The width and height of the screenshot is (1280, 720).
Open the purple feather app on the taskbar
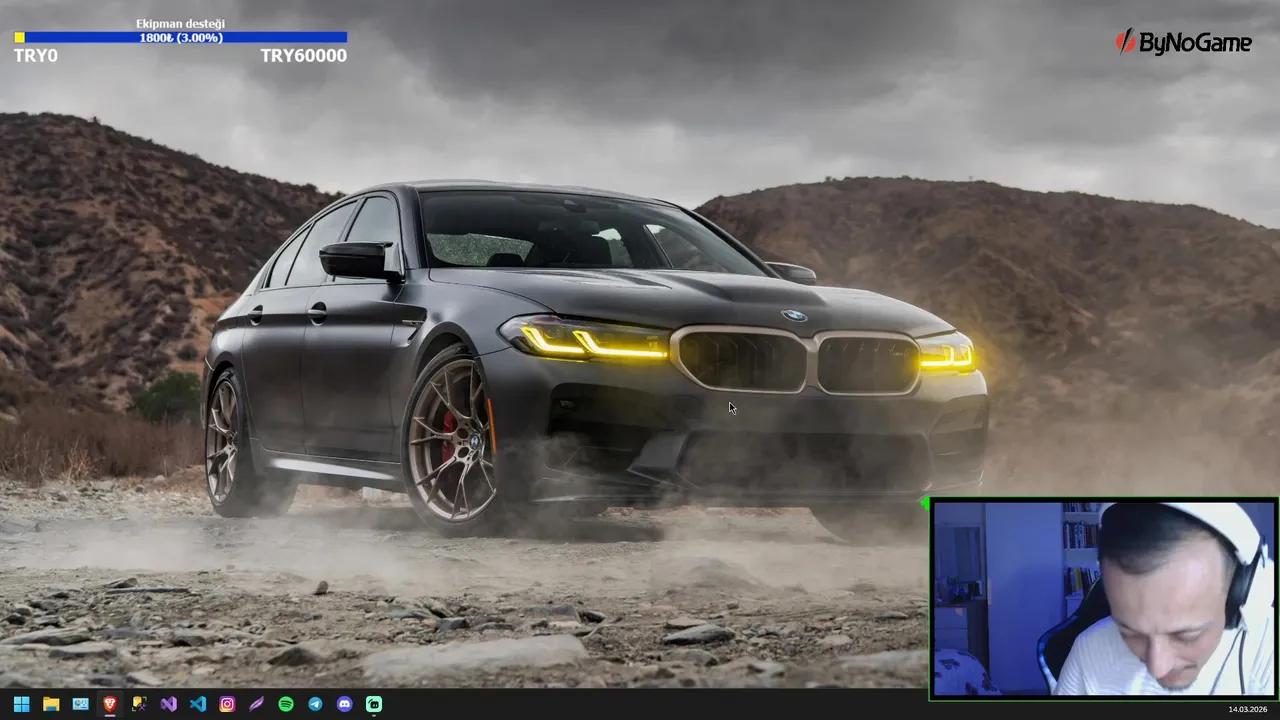(x=256, y=704)
